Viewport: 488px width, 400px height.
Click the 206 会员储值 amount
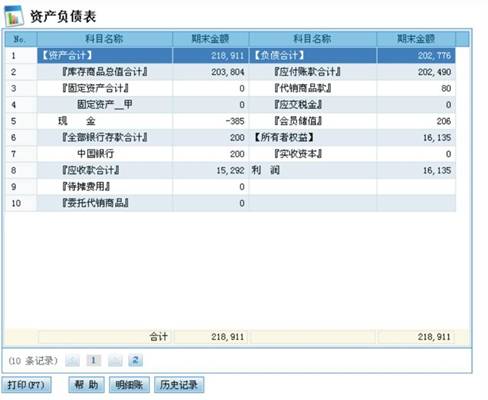pyautogui.click(x=444, y=121)
